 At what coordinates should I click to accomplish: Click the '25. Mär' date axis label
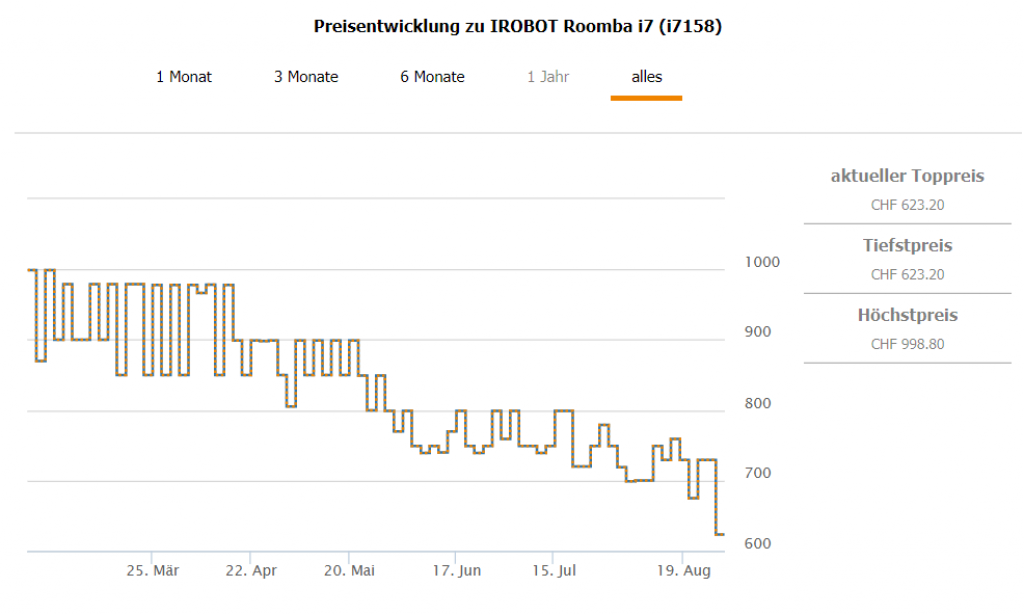point(152,571)
